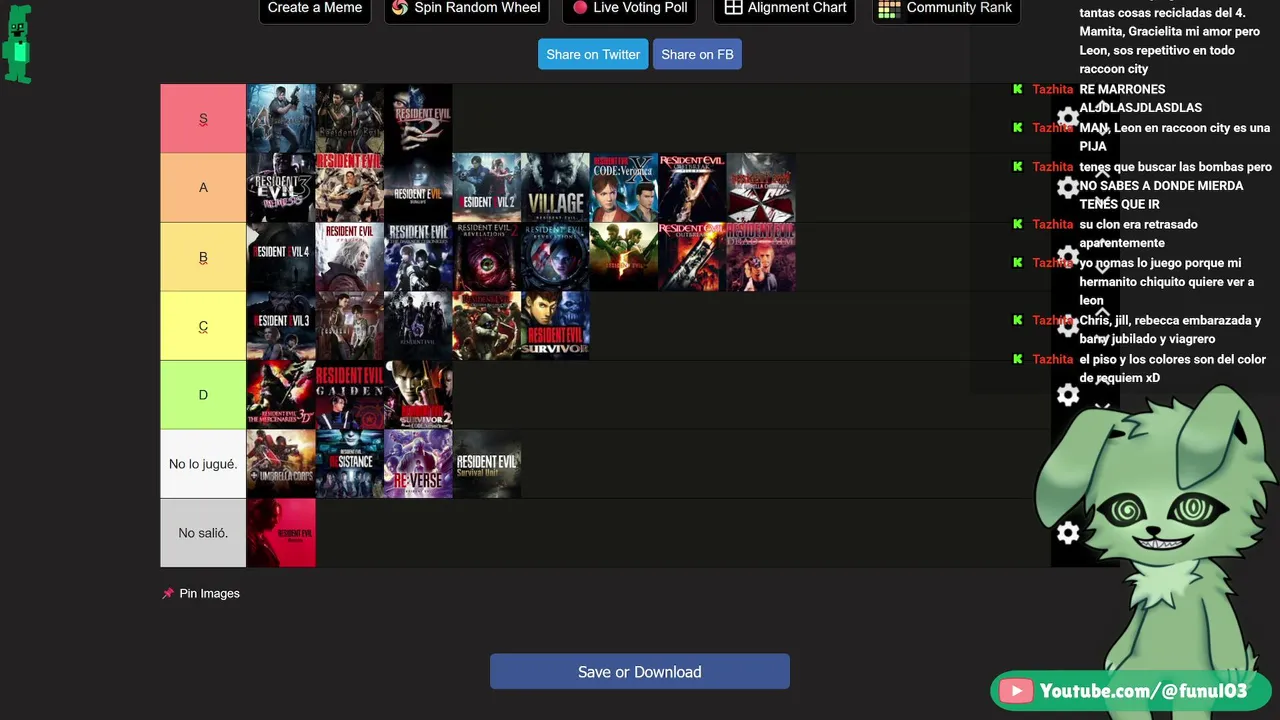Select the Resident Evil Gaiden cover
Screen dimensions: 1280x720
point(350,395)
